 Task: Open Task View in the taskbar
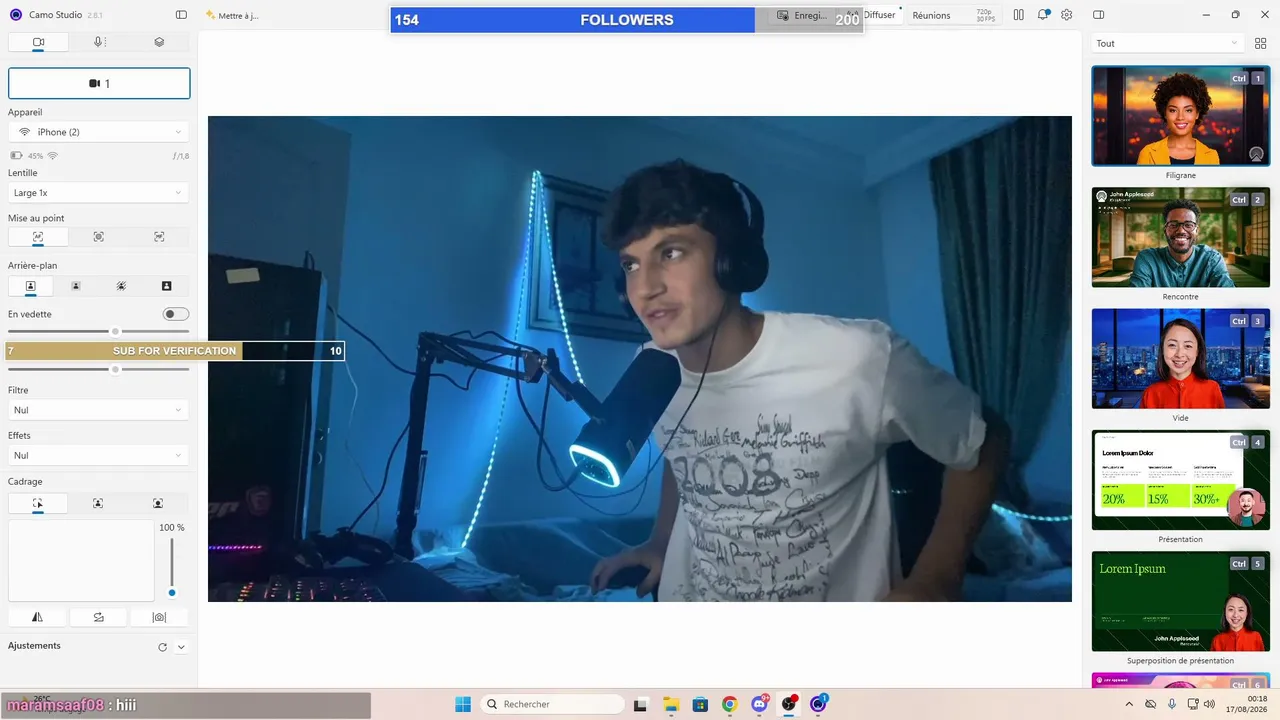pyautogui.click(x=641, y=704)
